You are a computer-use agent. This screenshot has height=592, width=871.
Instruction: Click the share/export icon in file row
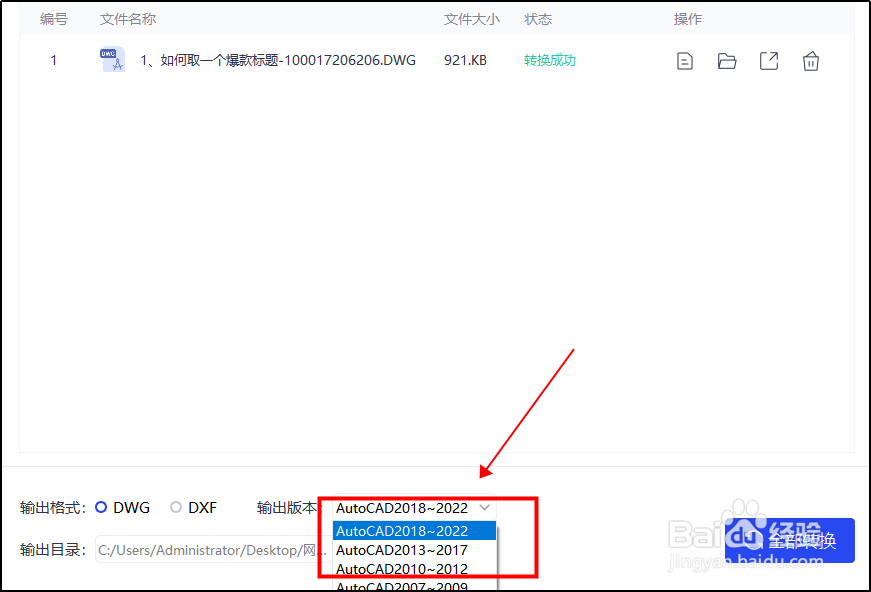coord(769,61)
